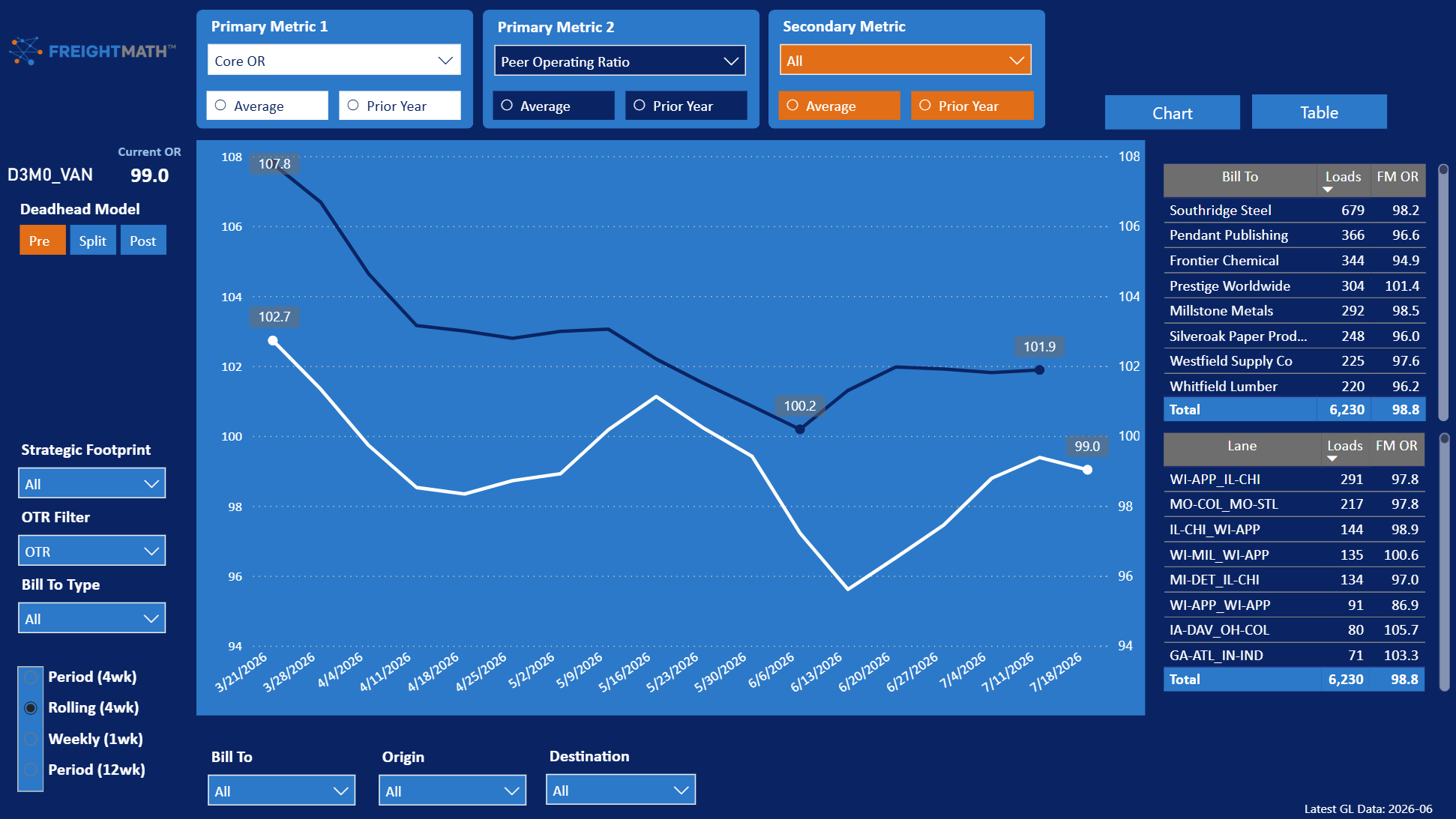Open Primary Metric 1 dropdown chevron
This screenshot has height=819, width=1456.
pyautogui.click(x=445, y=61)
